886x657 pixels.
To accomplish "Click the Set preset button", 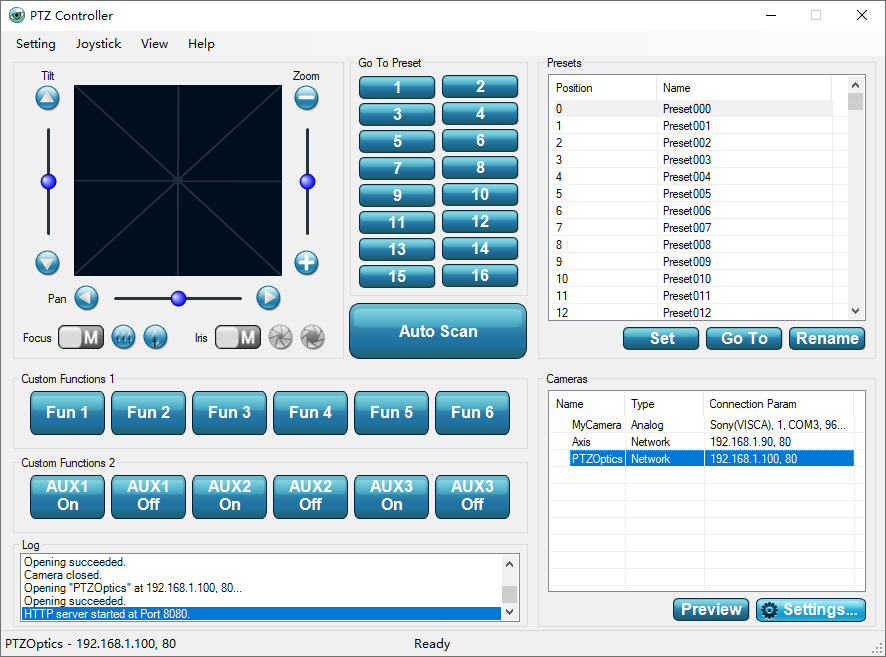I will 661,338.
